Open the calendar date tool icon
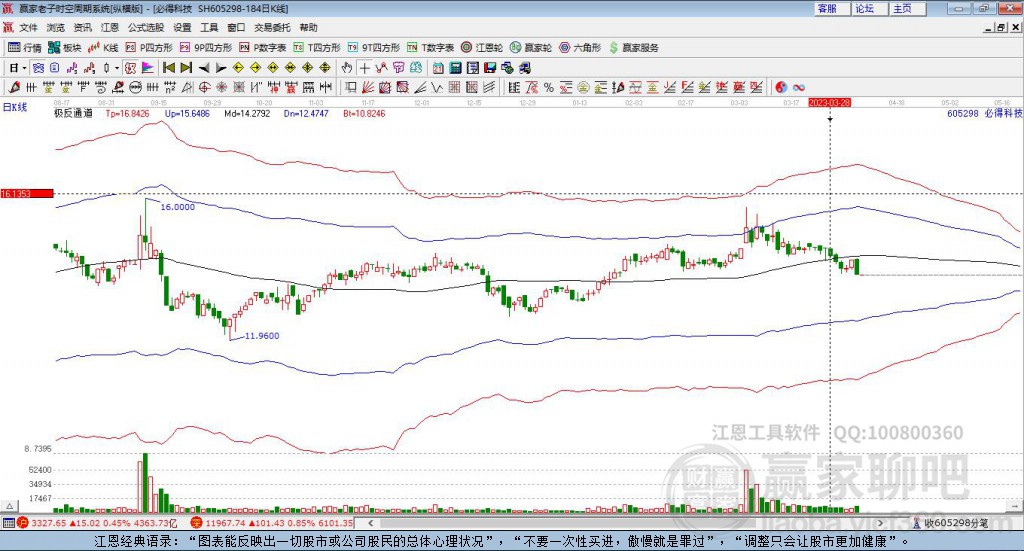The height and width of the screenshot is (551, 1024). 438,68
